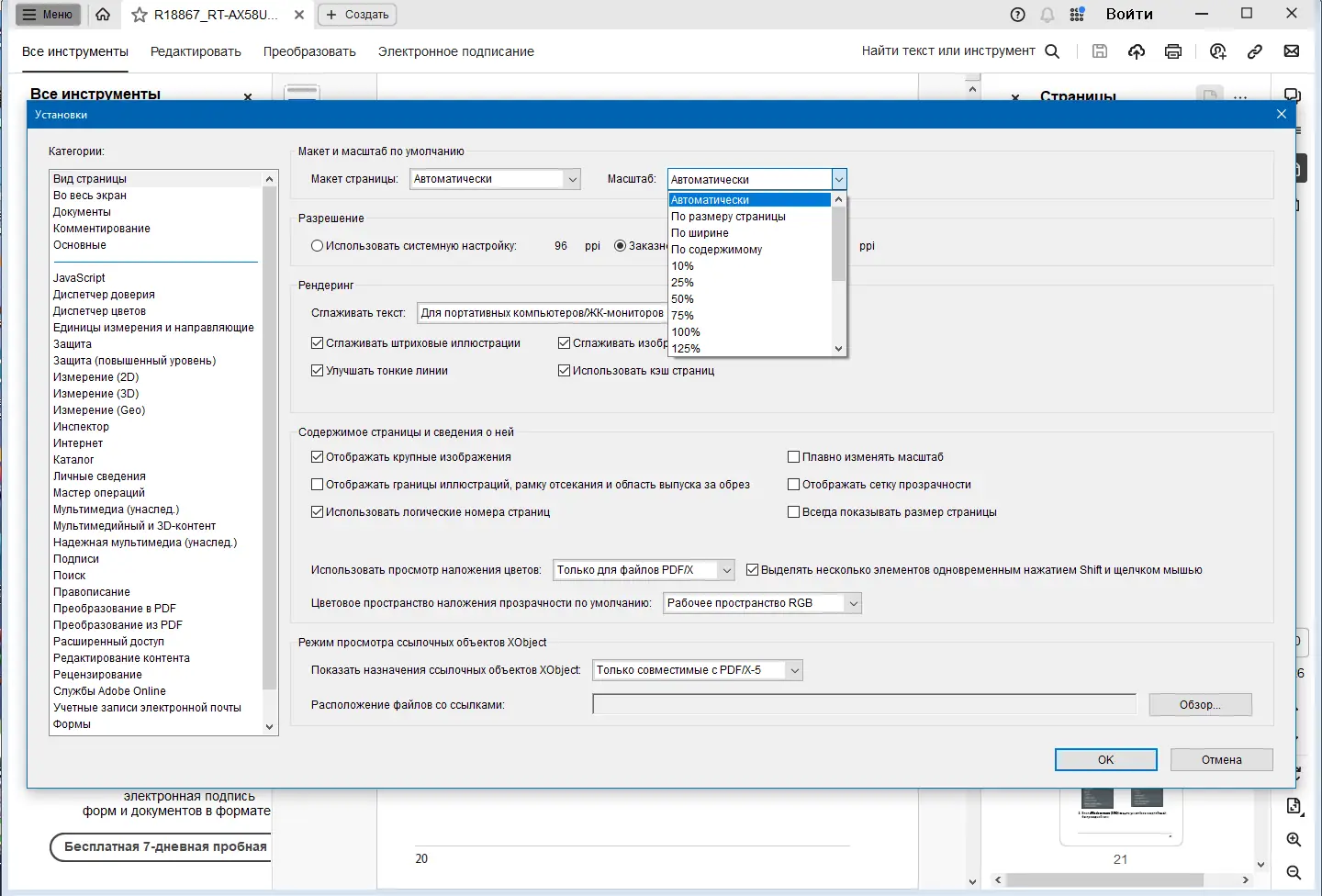This screenshot has width=1322, height=896.
Task: Open Только совместимые с PDF/X-5 dropdown
Action: point(698,670)
